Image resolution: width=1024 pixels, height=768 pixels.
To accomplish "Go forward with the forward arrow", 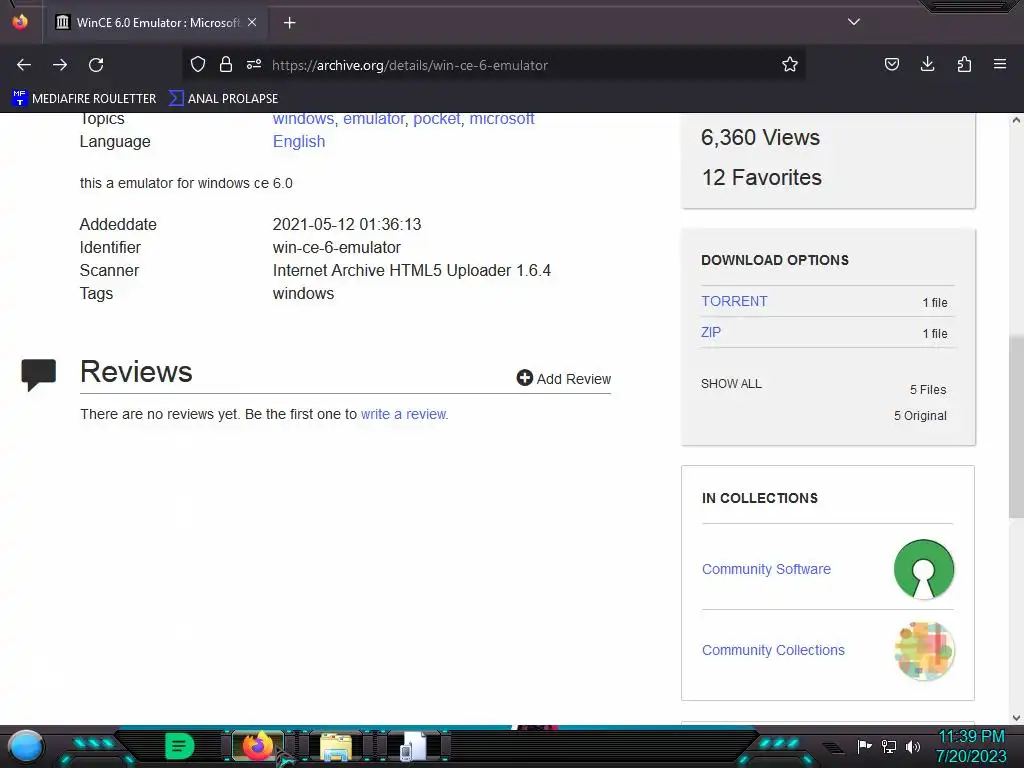I will 60,65.
